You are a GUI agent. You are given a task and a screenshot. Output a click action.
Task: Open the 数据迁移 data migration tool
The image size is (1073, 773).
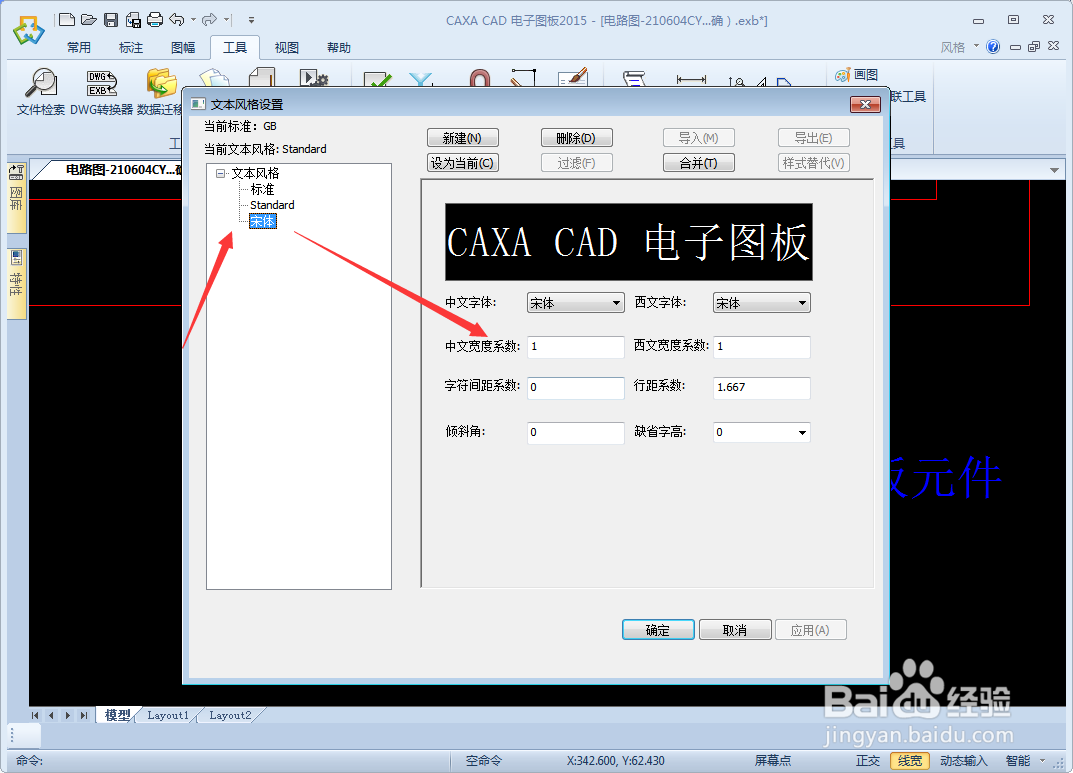coord(159,92)
